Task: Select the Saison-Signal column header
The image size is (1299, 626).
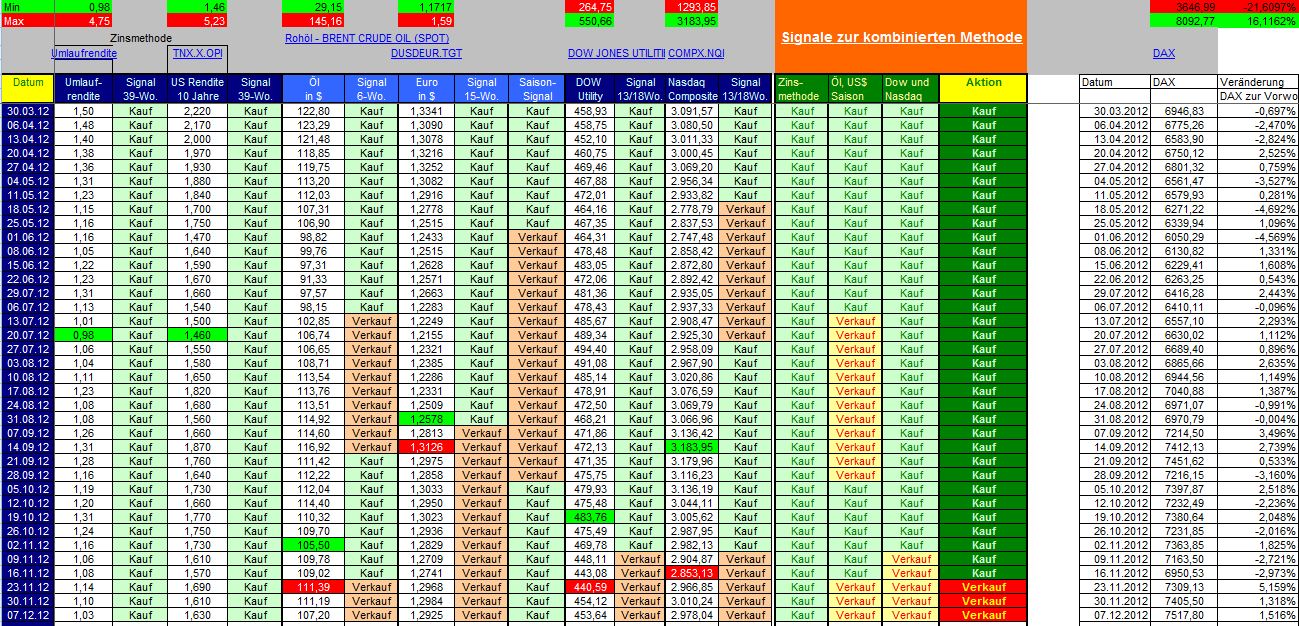Action: coord(537,88)
